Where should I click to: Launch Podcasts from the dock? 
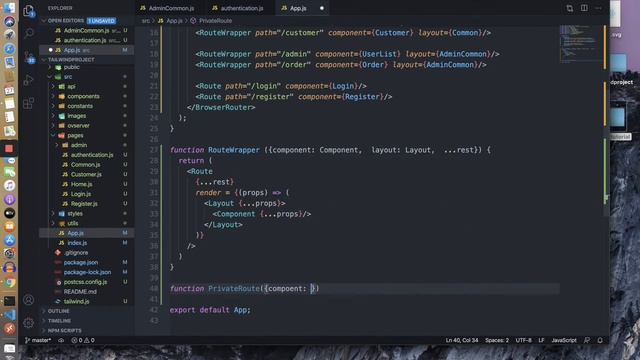(x=9, y=199)
